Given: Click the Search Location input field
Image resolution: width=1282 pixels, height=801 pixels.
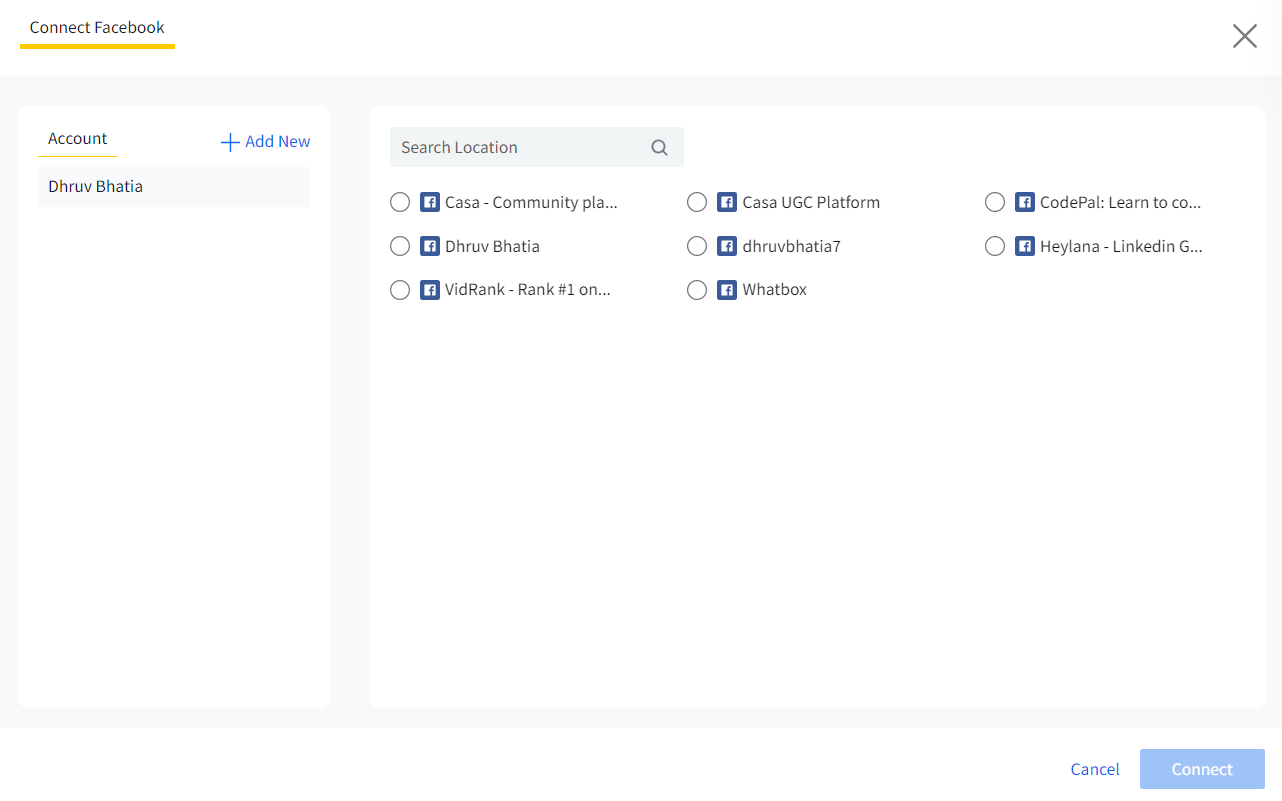Looking at the screenshot, I should (x=537, y=147).
